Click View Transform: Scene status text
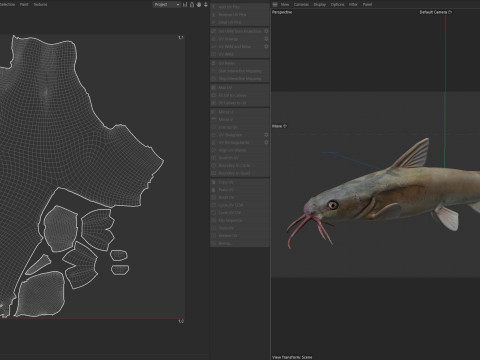 (x=292, y=357)
